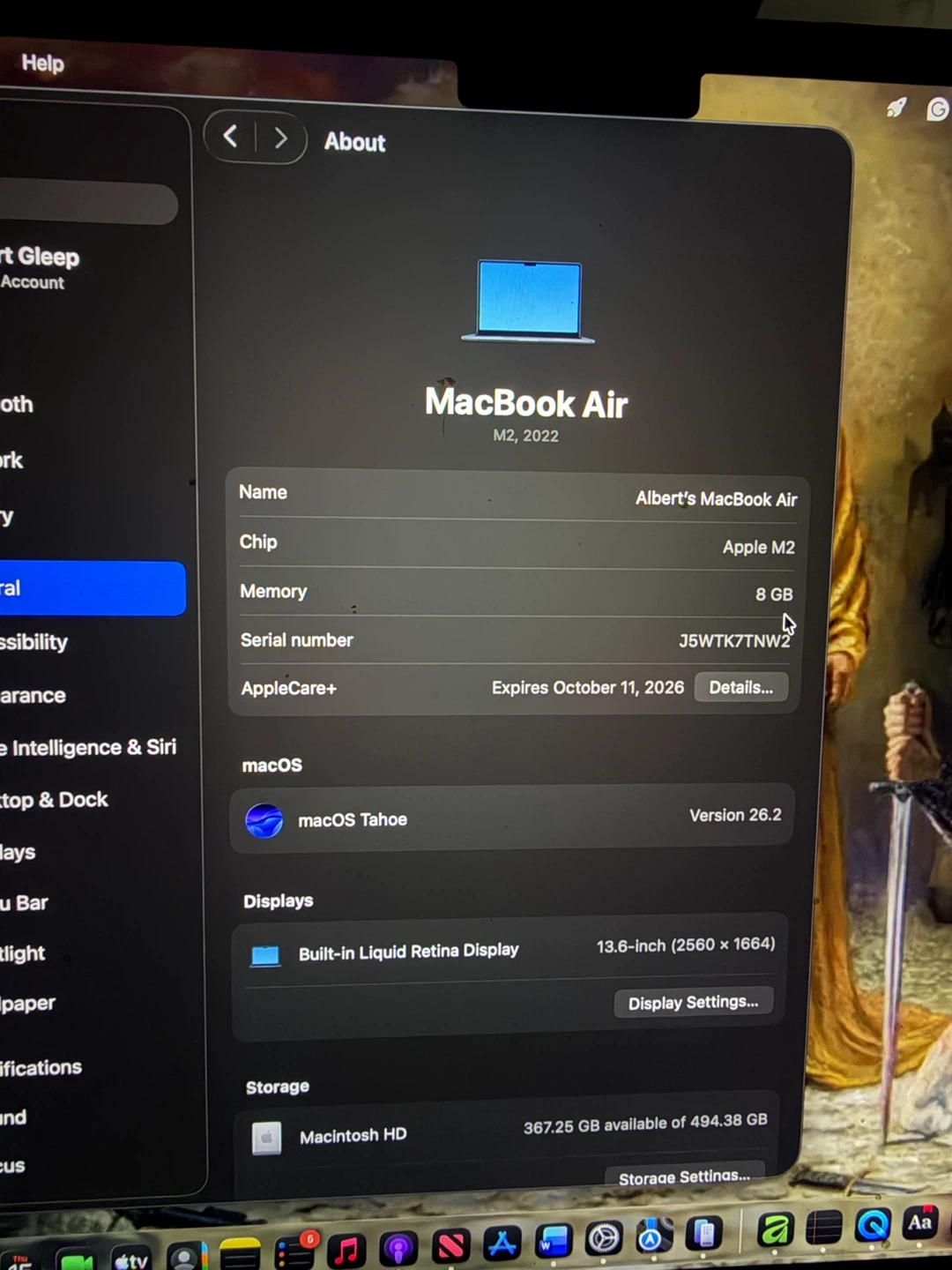Click the Version 26.2 text

pyautogui.click(x=735, y=815)
